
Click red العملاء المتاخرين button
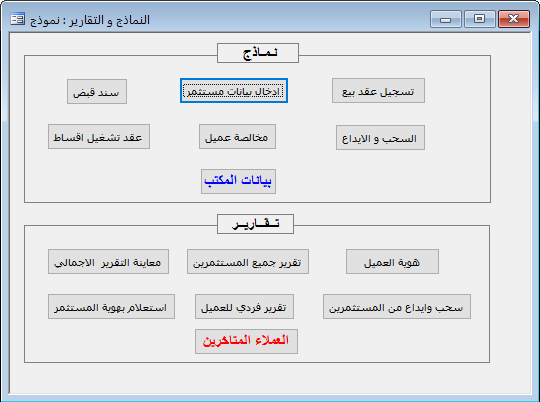pyautogui.click(x=246, y=341)
